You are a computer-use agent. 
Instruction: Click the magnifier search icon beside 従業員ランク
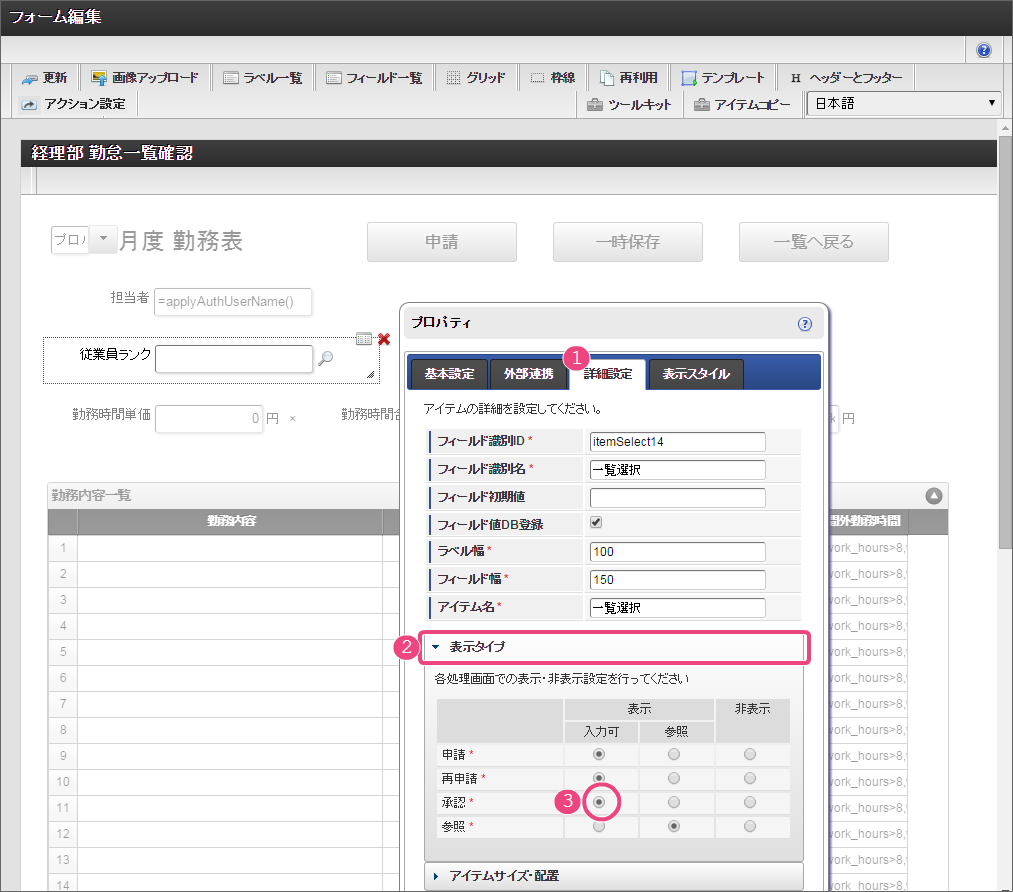[x=325, y=359]
